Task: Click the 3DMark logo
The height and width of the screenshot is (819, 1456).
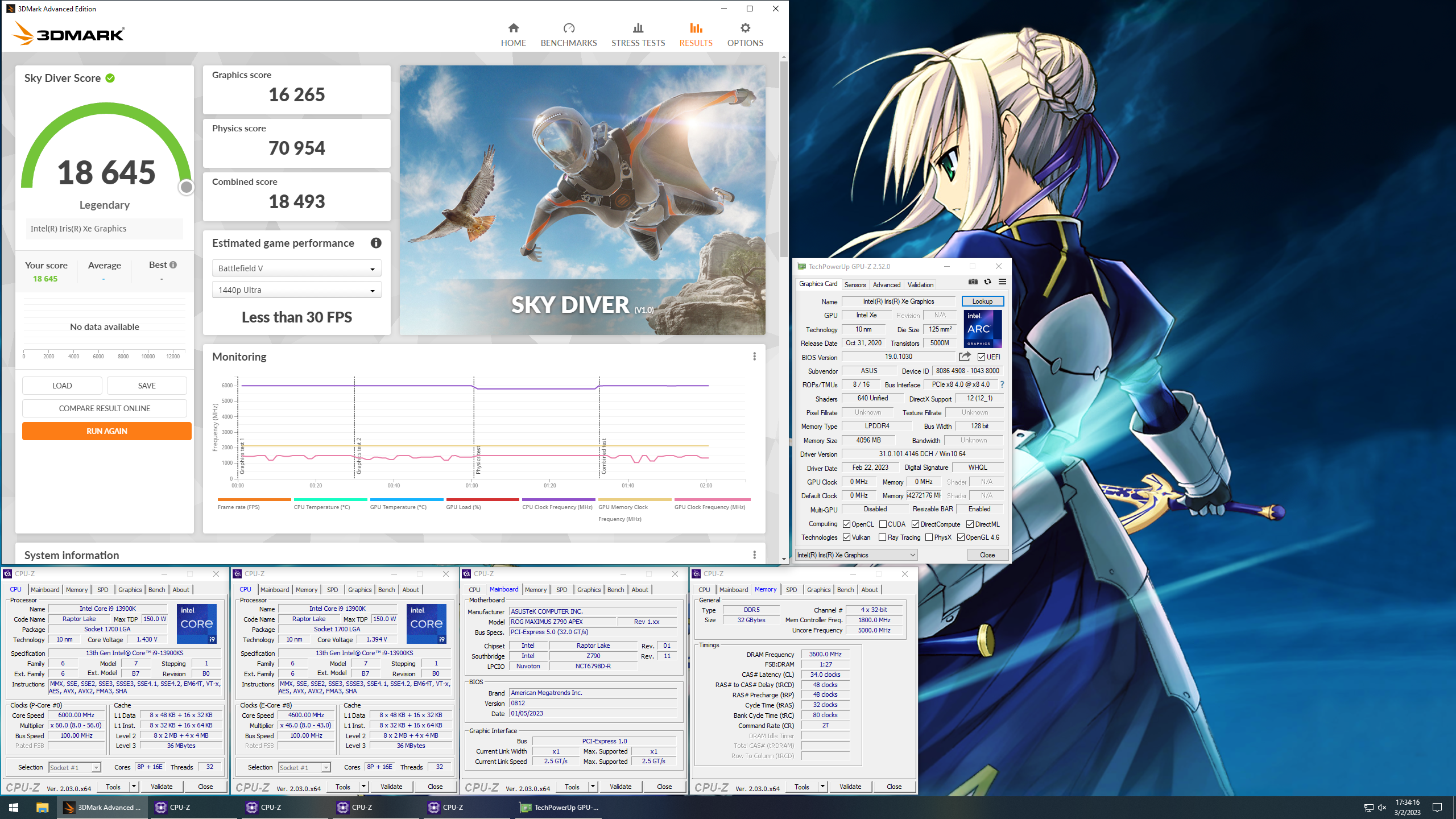Action: click(68, 33)
